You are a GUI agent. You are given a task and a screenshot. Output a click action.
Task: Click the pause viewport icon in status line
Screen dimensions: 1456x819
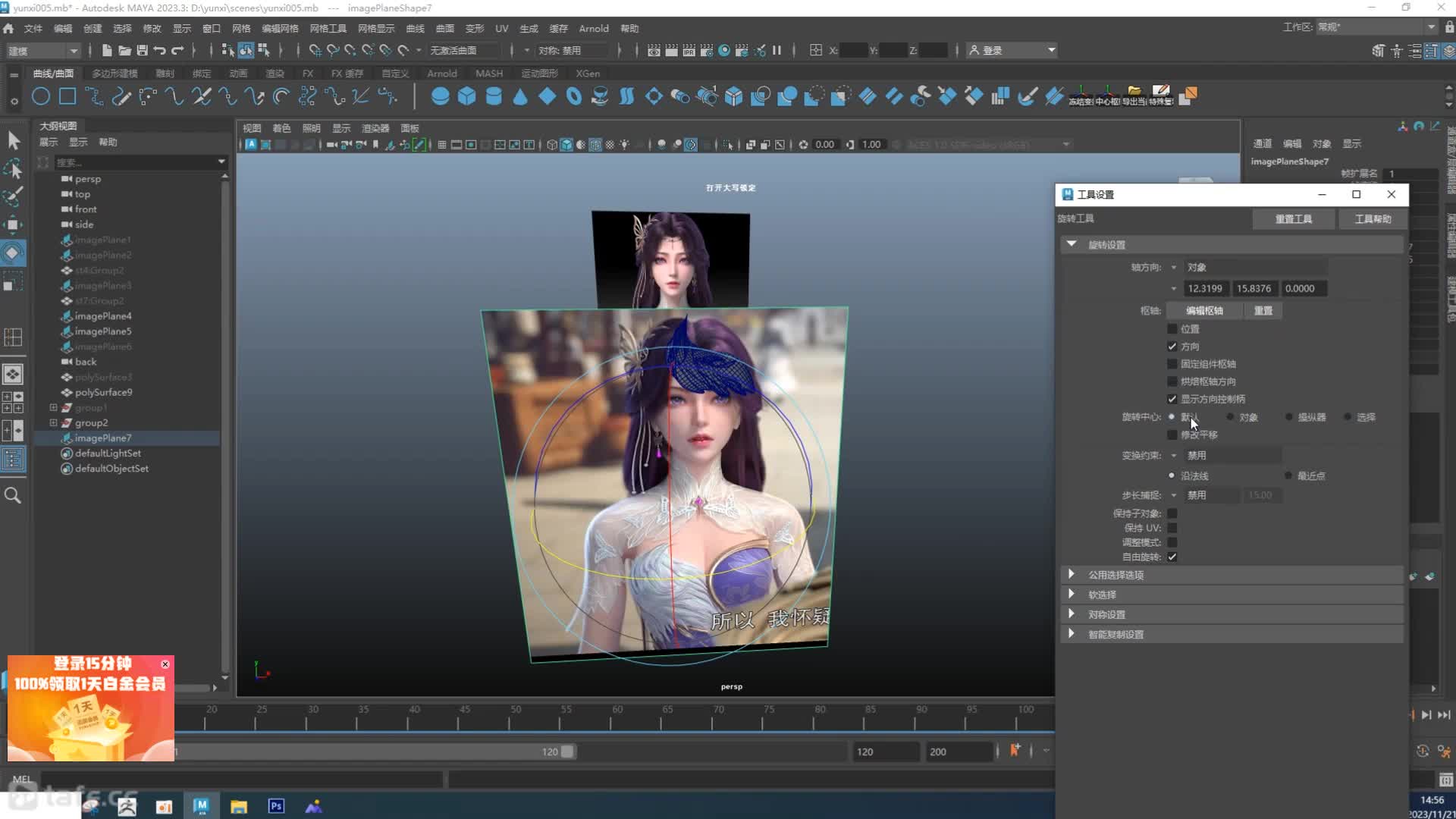777,50
